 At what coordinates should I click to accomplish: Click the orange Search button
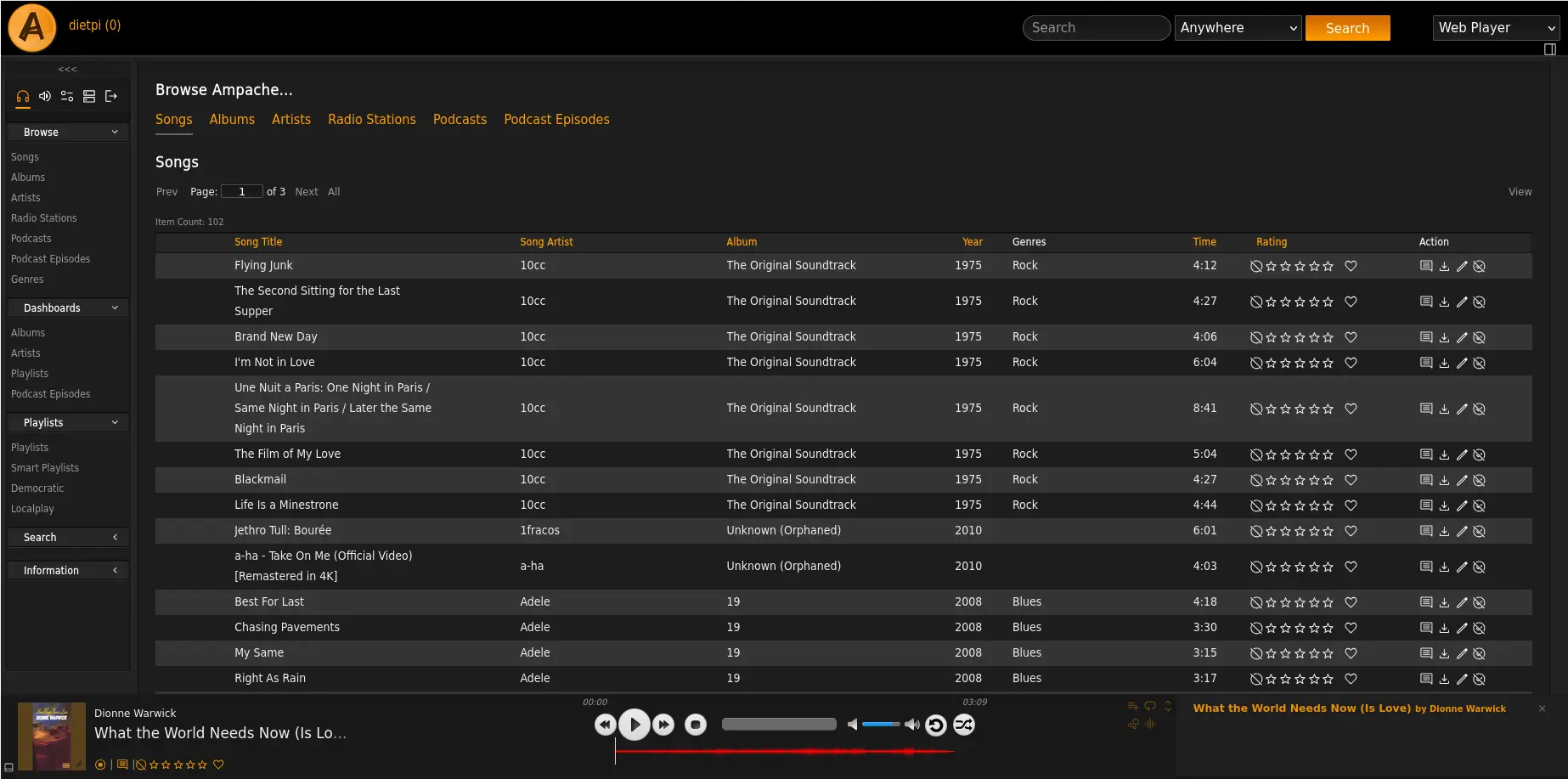coord(1347,28)
